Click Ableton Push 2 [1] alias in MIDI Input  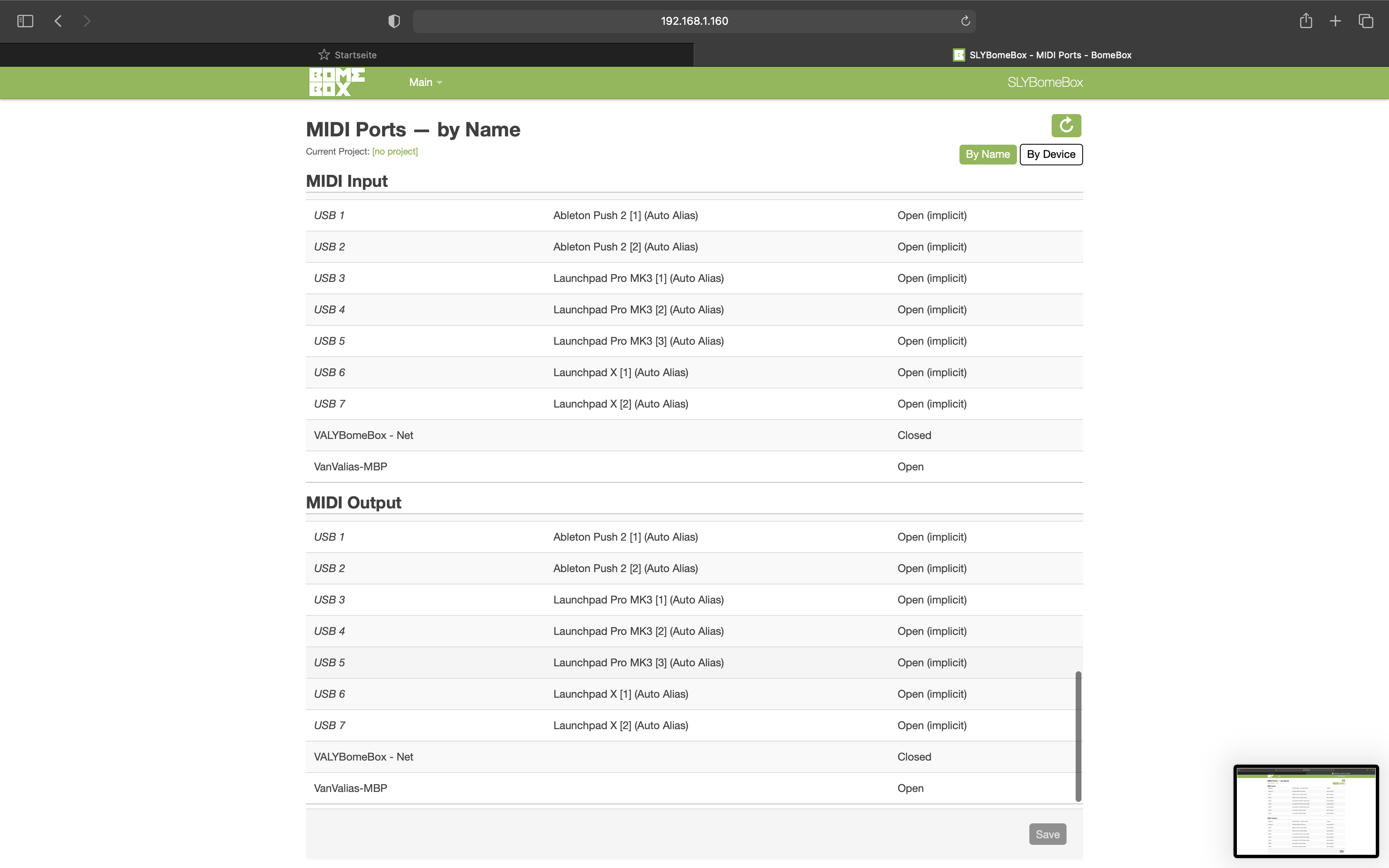click(625, 215)
